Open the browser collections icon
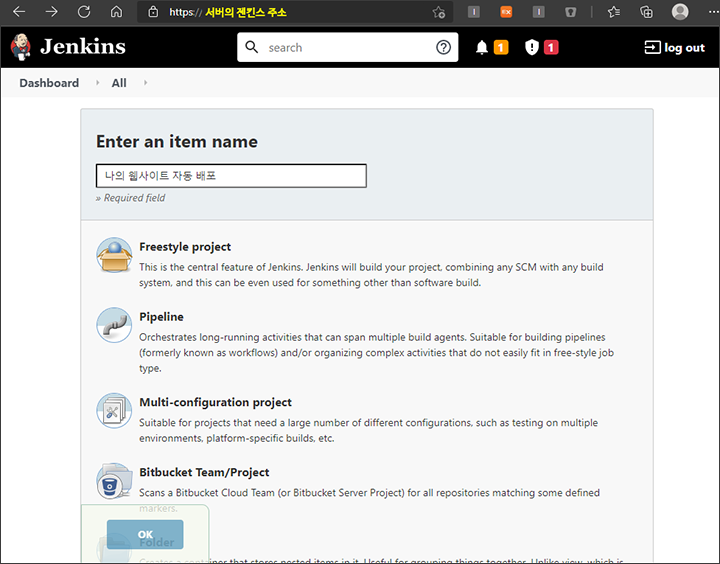The width and height of the screenshot is (720, 564). tap(646, 12)
